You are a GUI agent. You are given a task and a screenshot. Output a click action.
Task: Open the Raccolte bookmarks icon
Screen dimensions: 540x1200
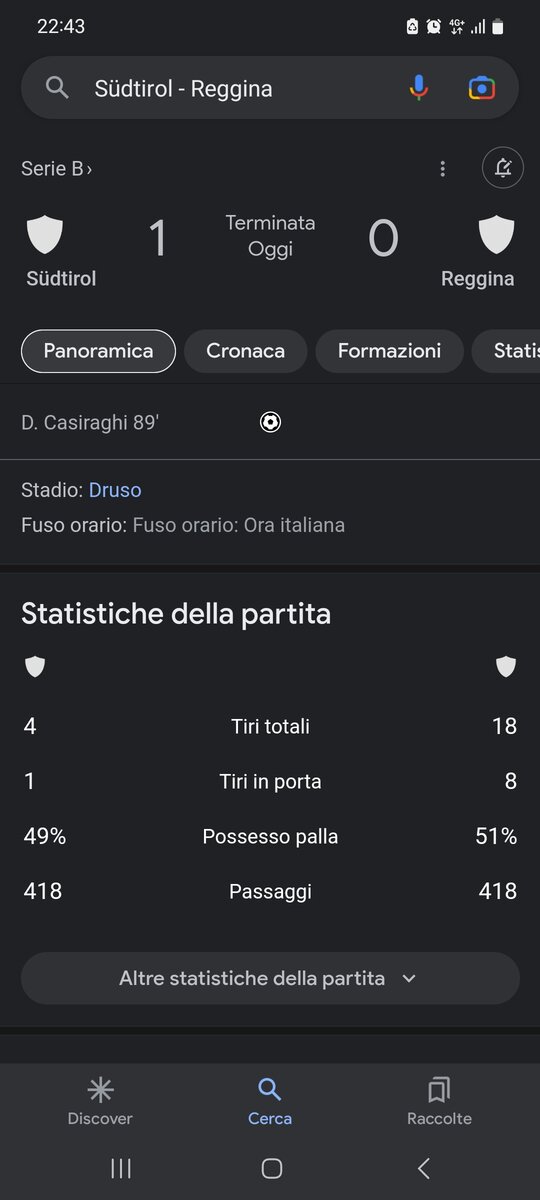pos(439,1090)
